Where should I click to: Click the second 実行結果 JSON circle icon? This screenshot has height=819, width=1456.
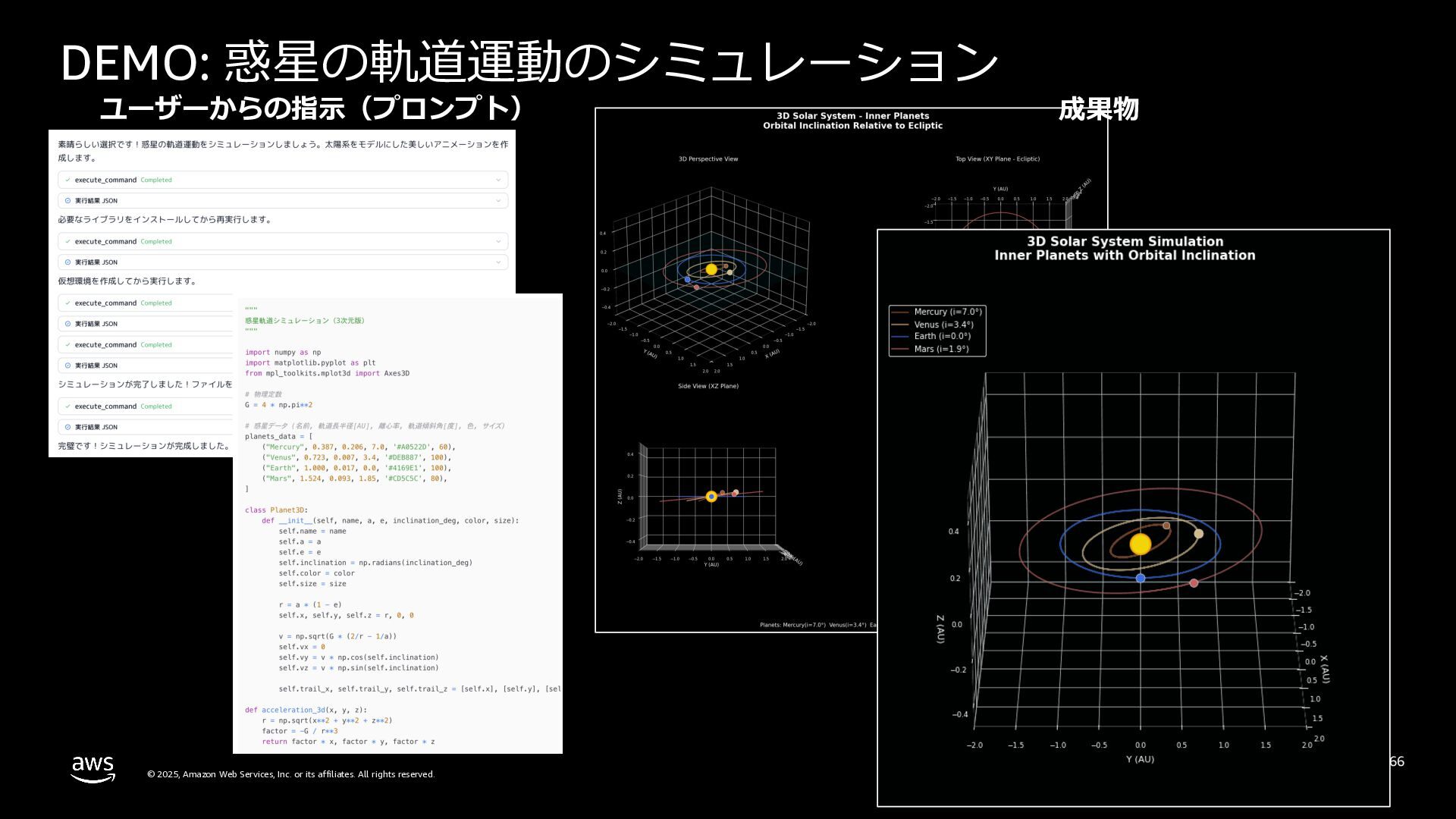click(67, 262)
